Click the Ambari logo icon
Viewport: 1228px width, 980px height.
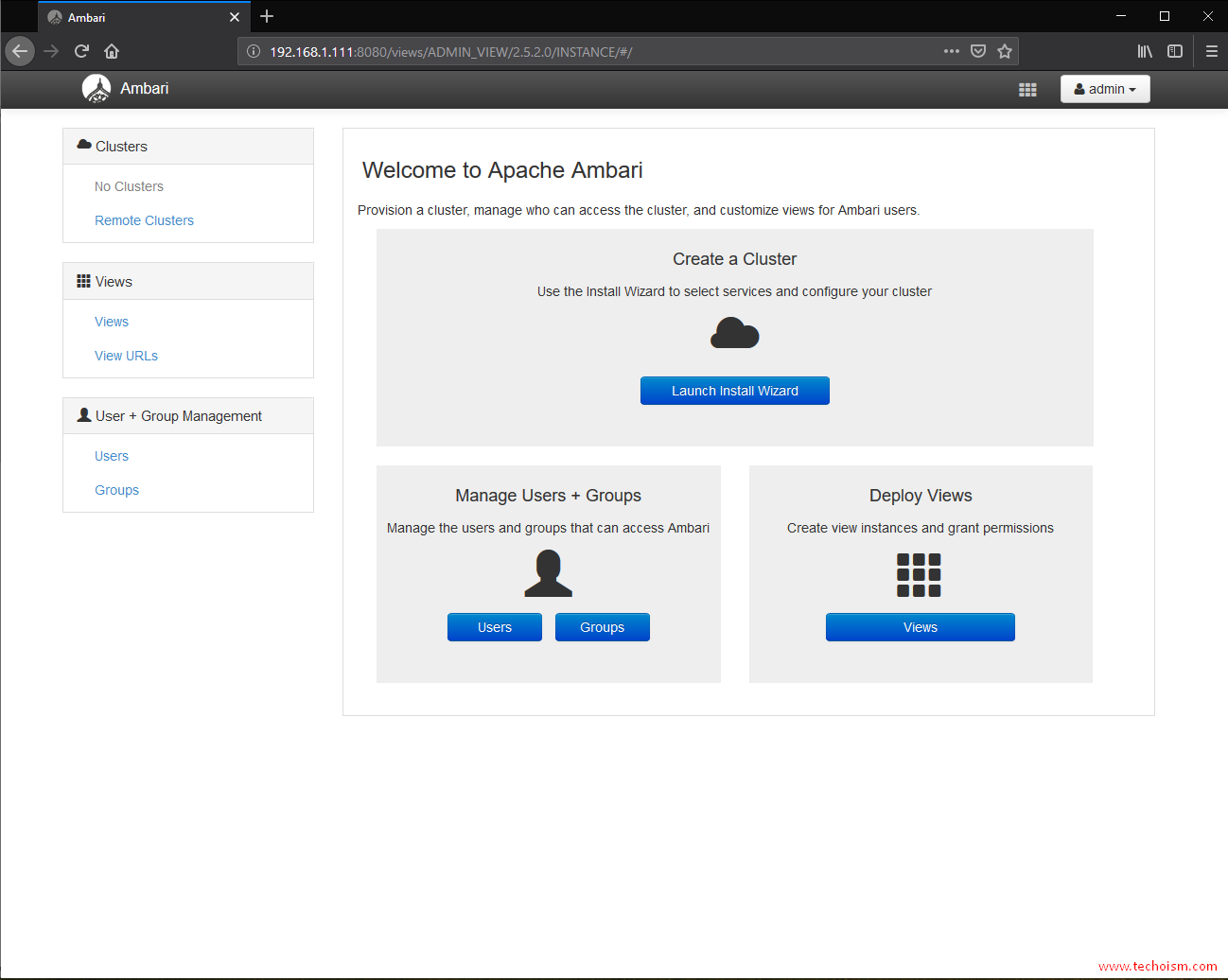pos(96,88)
